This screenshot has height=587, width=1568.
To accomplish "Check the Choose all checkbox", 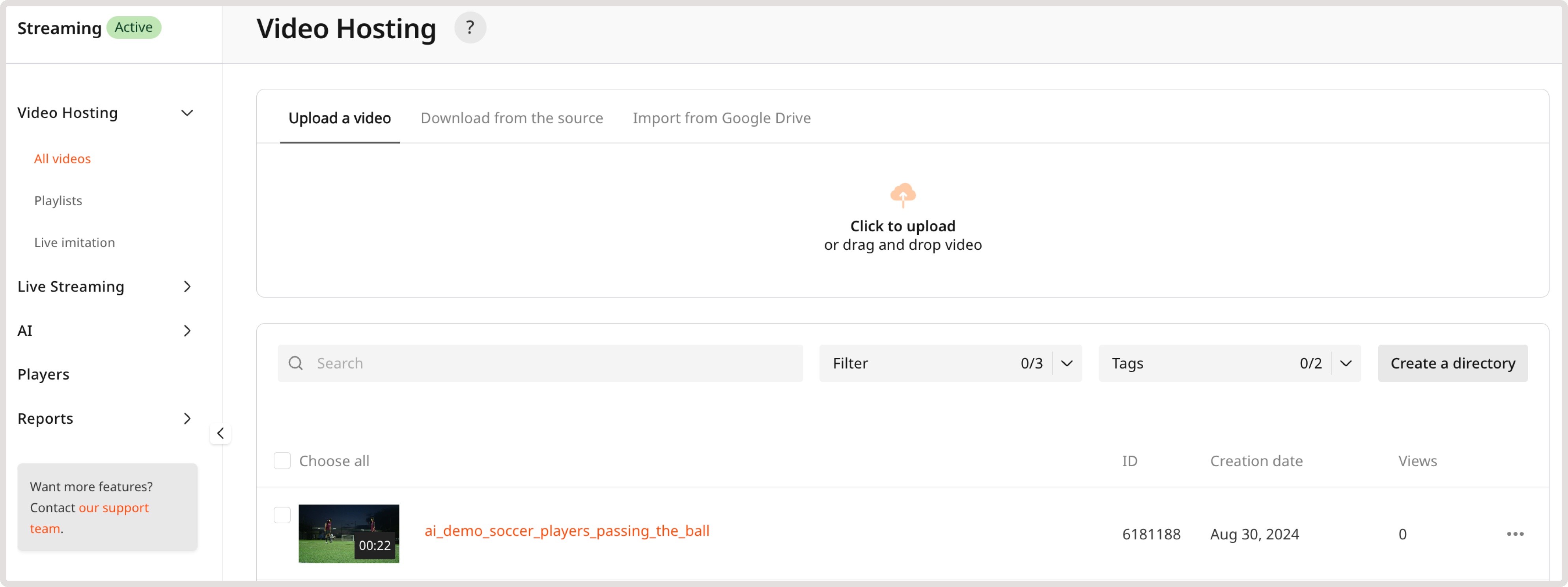I will [282, 461].
